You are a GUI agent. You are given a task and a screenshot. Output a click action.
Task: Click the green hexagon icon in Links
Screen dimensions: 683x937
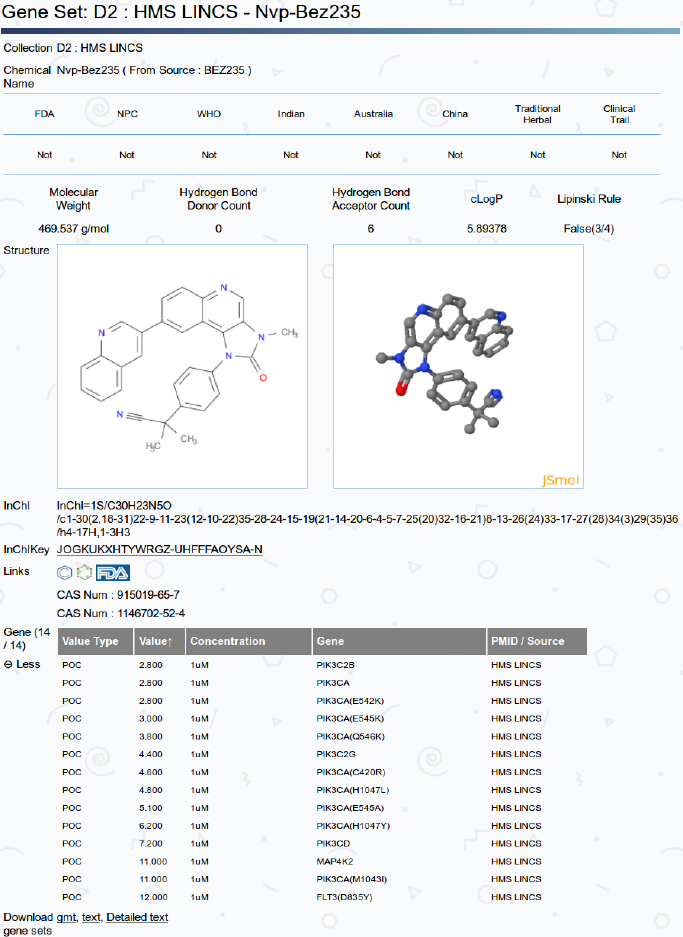84,572
